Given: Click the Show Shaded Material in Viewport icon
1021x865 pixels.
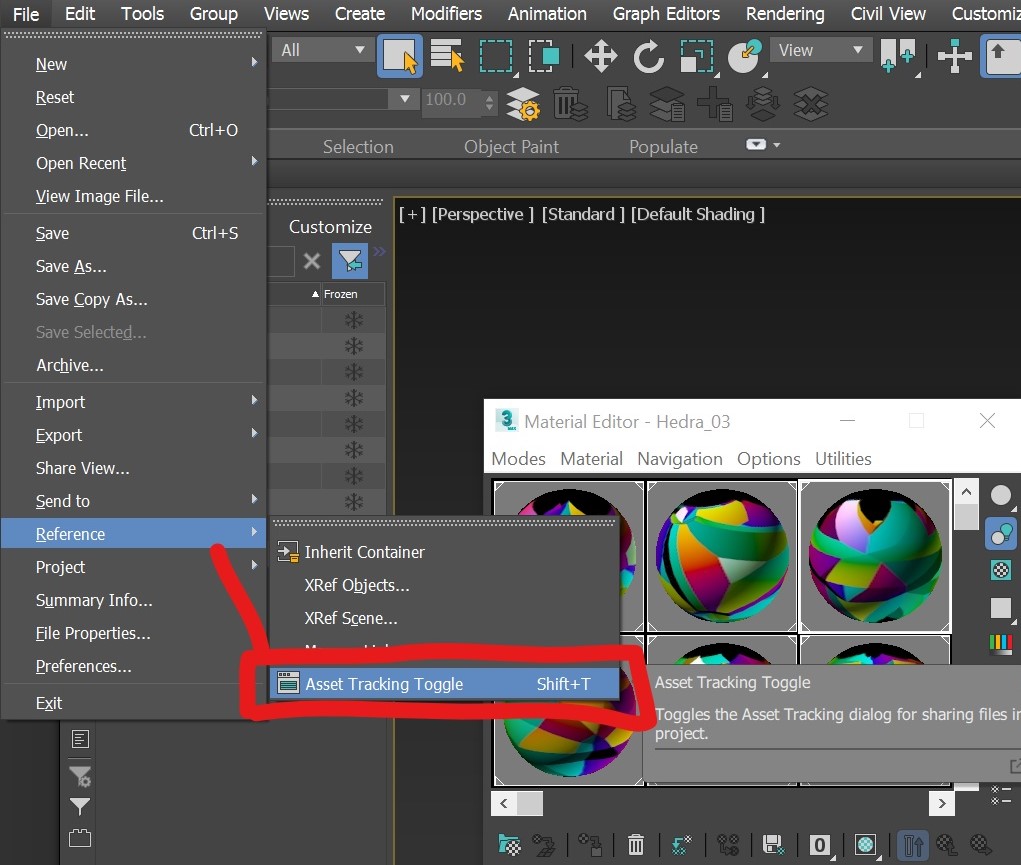Looking at the screenshot, I should point(866,845).
